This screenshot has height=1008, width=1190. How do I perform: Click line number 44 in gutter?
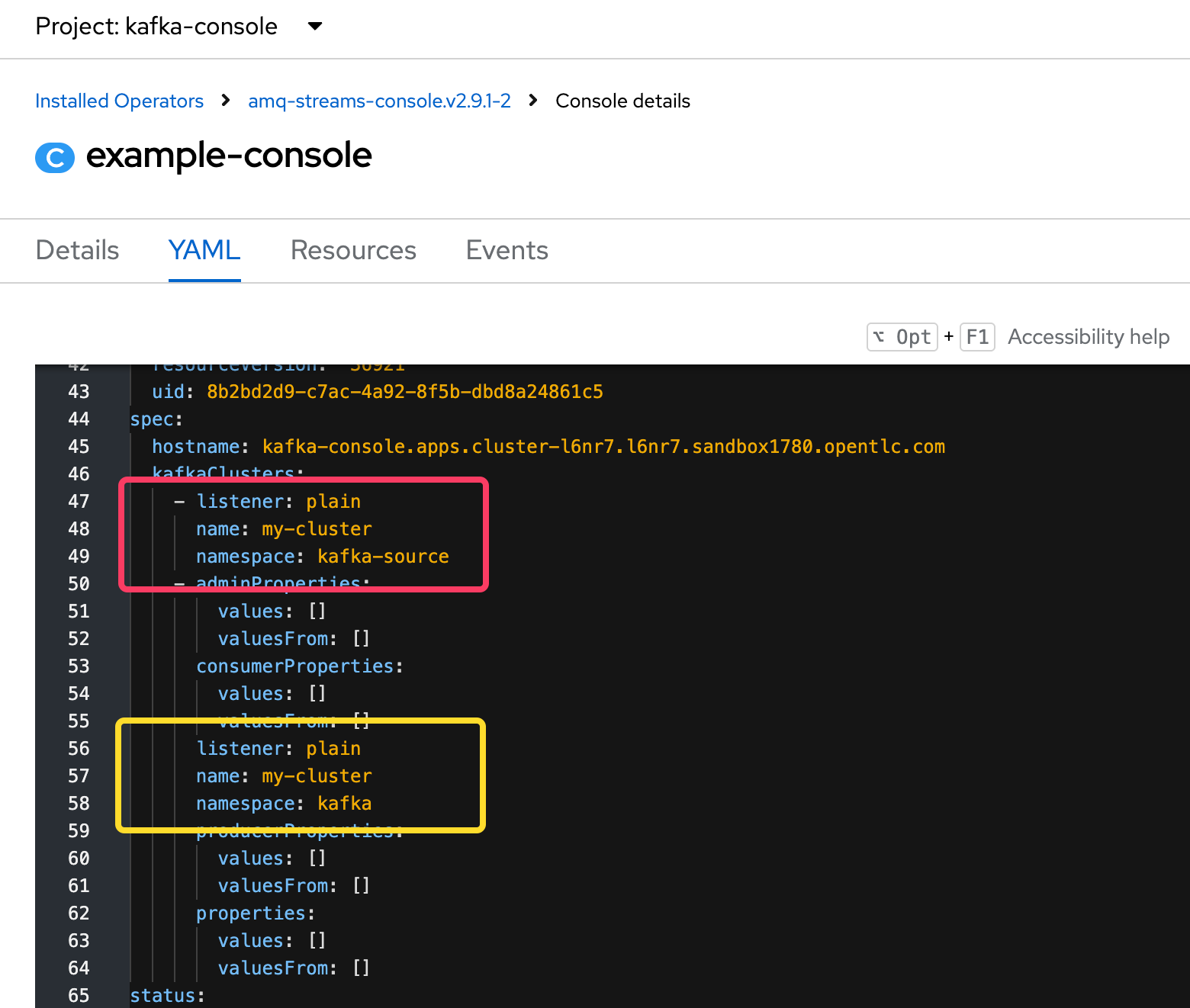79,419
